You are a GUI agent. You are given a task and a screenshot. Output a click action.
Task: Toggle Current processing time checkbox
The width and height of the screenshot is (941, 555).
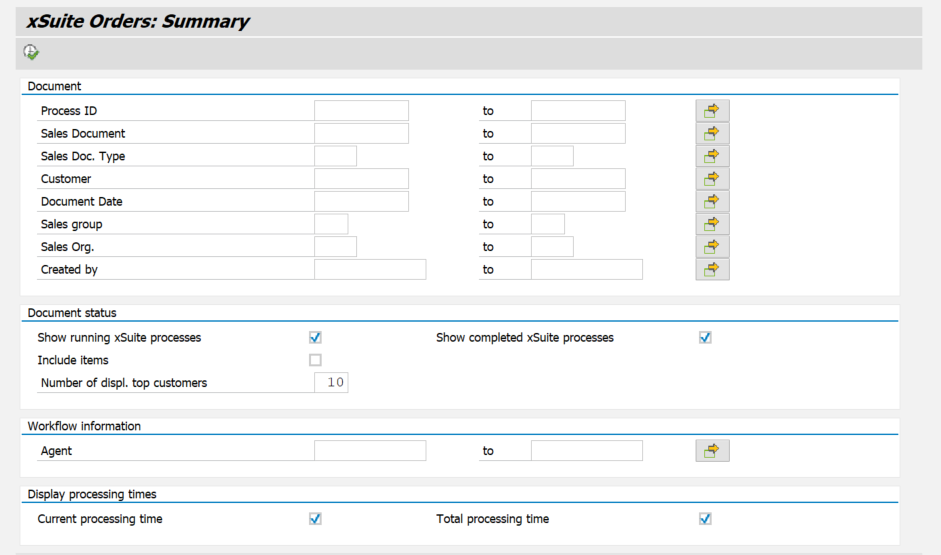point(315,518)
